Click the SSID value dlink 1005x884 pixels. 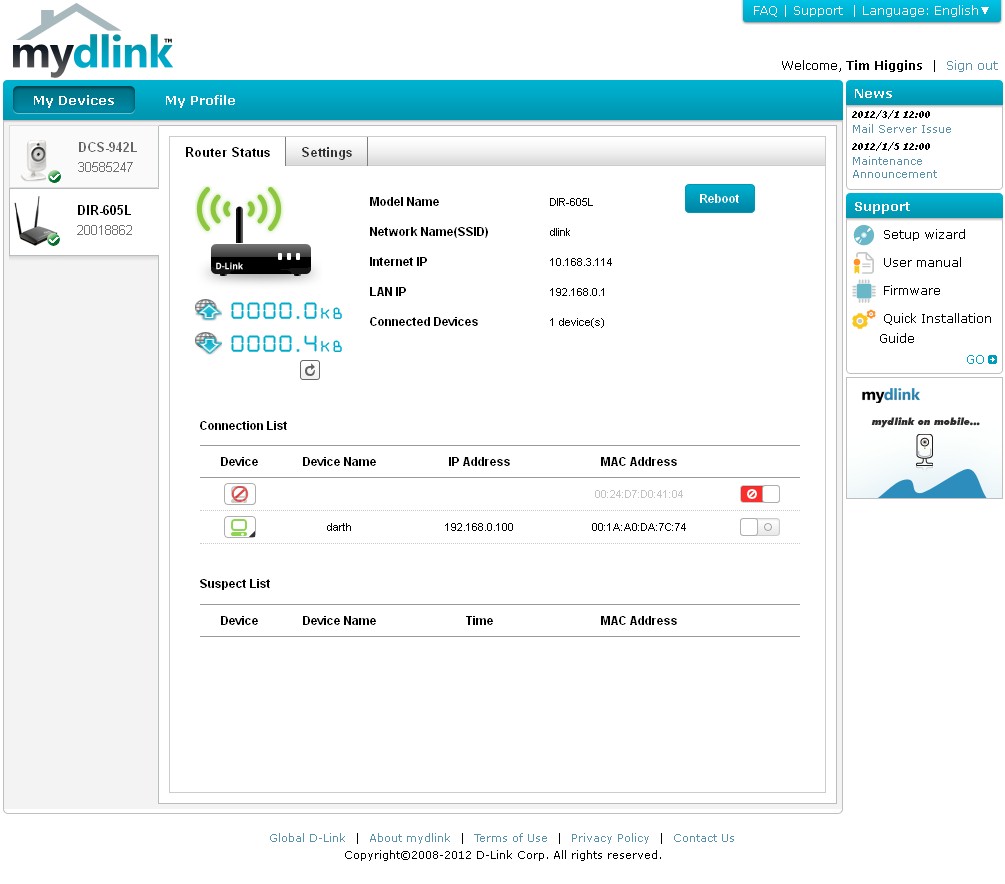560,232
